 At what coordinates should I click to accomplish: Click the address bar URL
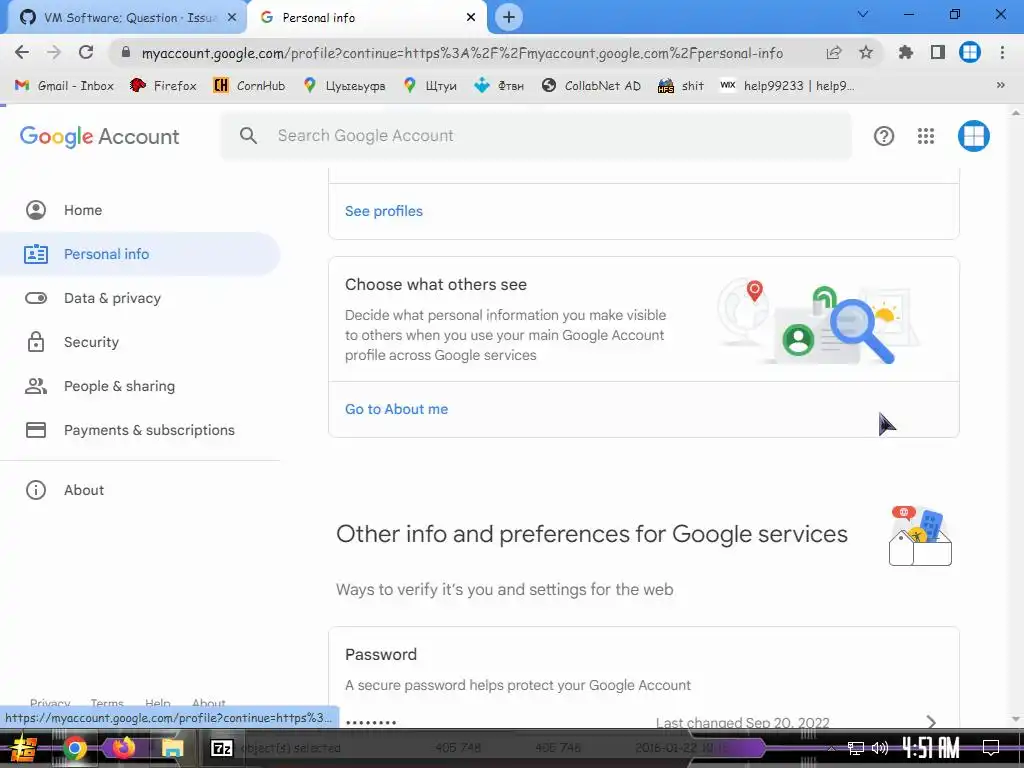[462, 53]
